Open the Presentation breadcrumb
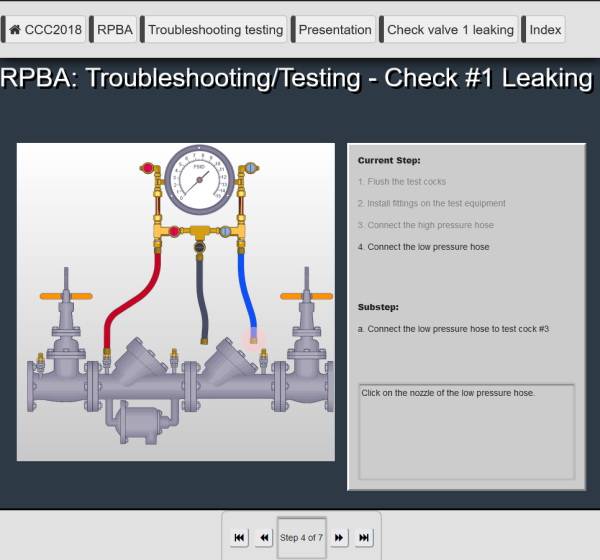The image size is (600, 560). pos(335,30)
